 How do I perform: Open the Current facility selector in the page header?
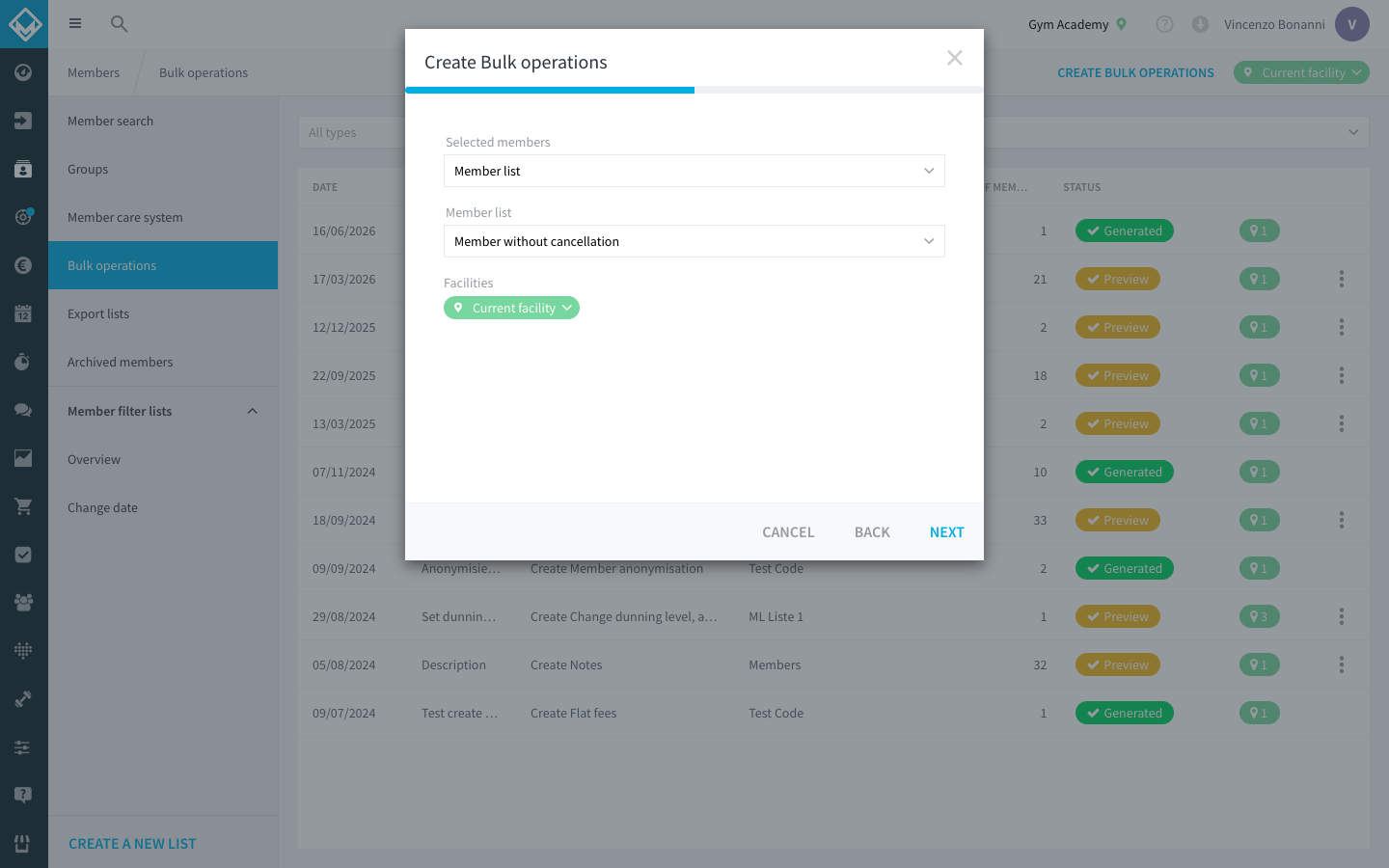click(x=1301, y=72)
